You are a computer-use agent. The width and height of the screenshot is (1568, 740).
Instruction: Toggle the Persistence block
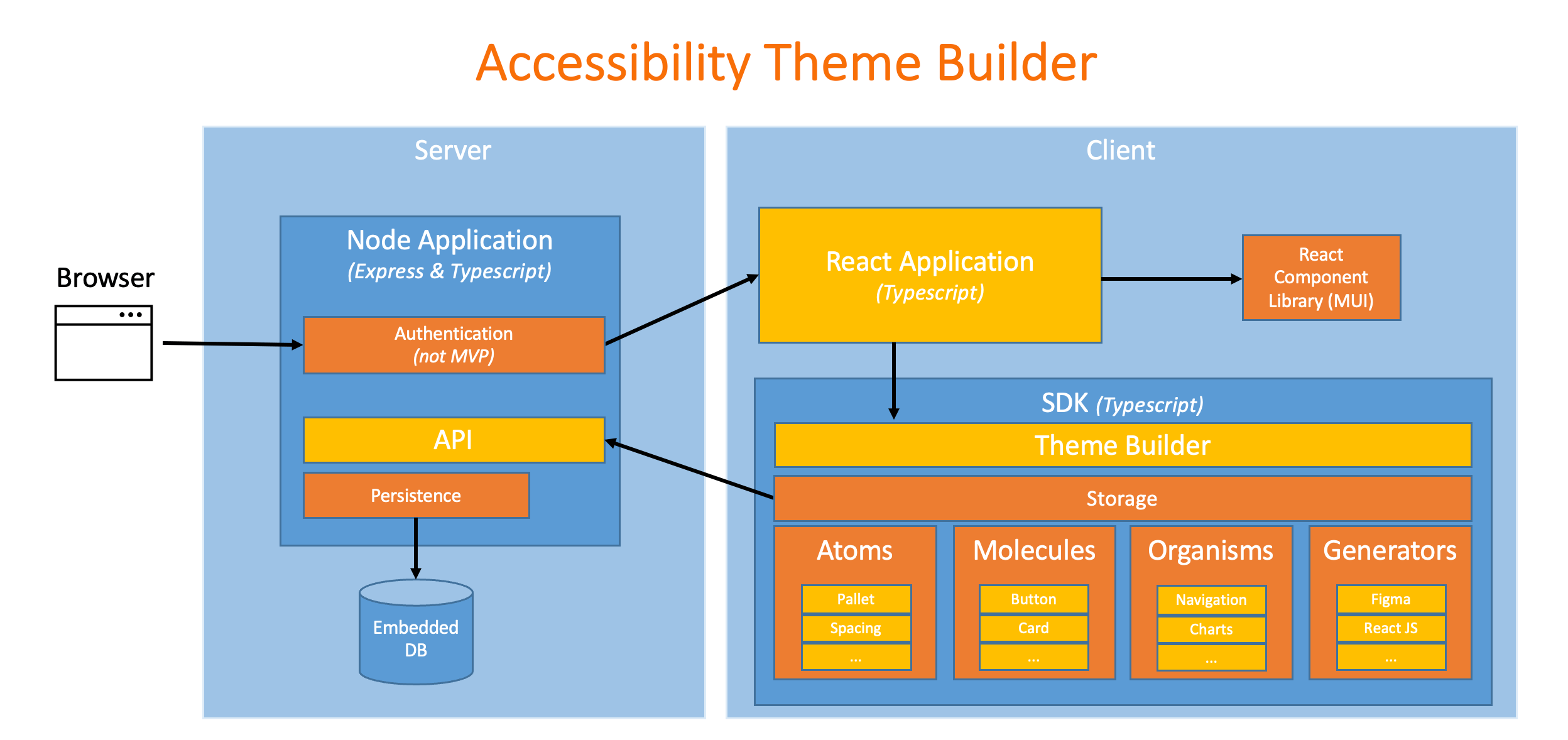coord(416,496)
